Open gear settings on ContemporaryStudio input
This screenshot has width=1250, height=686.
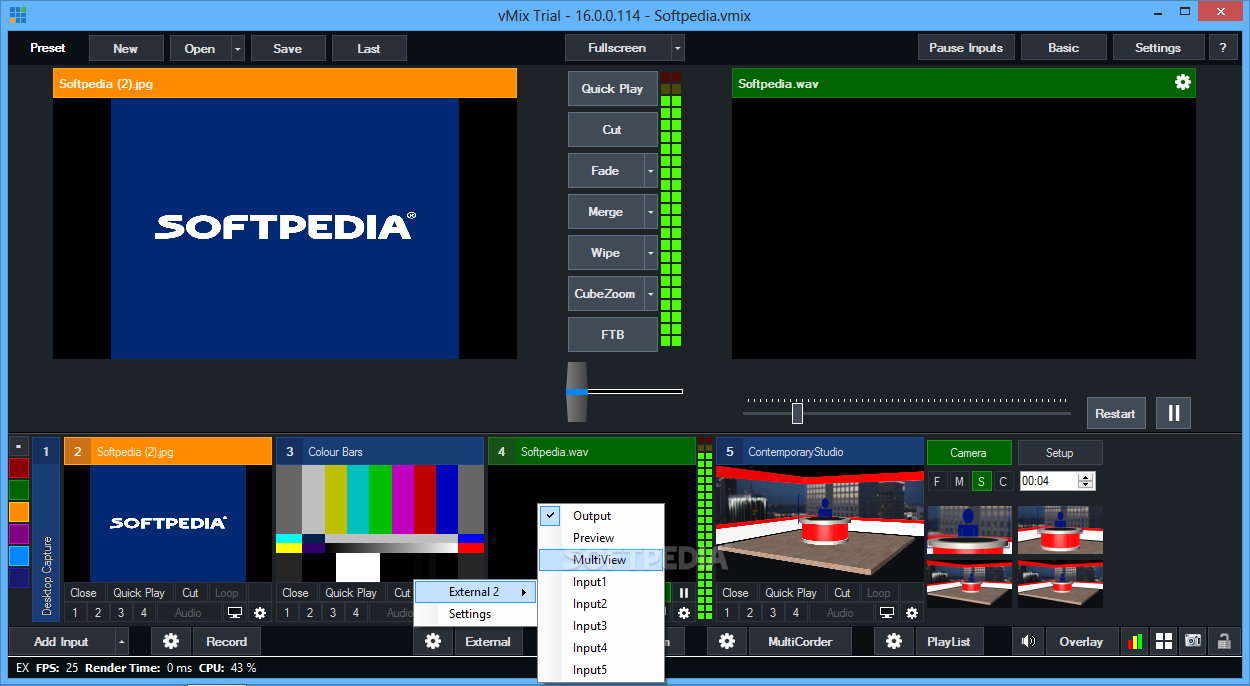point(912,613)
